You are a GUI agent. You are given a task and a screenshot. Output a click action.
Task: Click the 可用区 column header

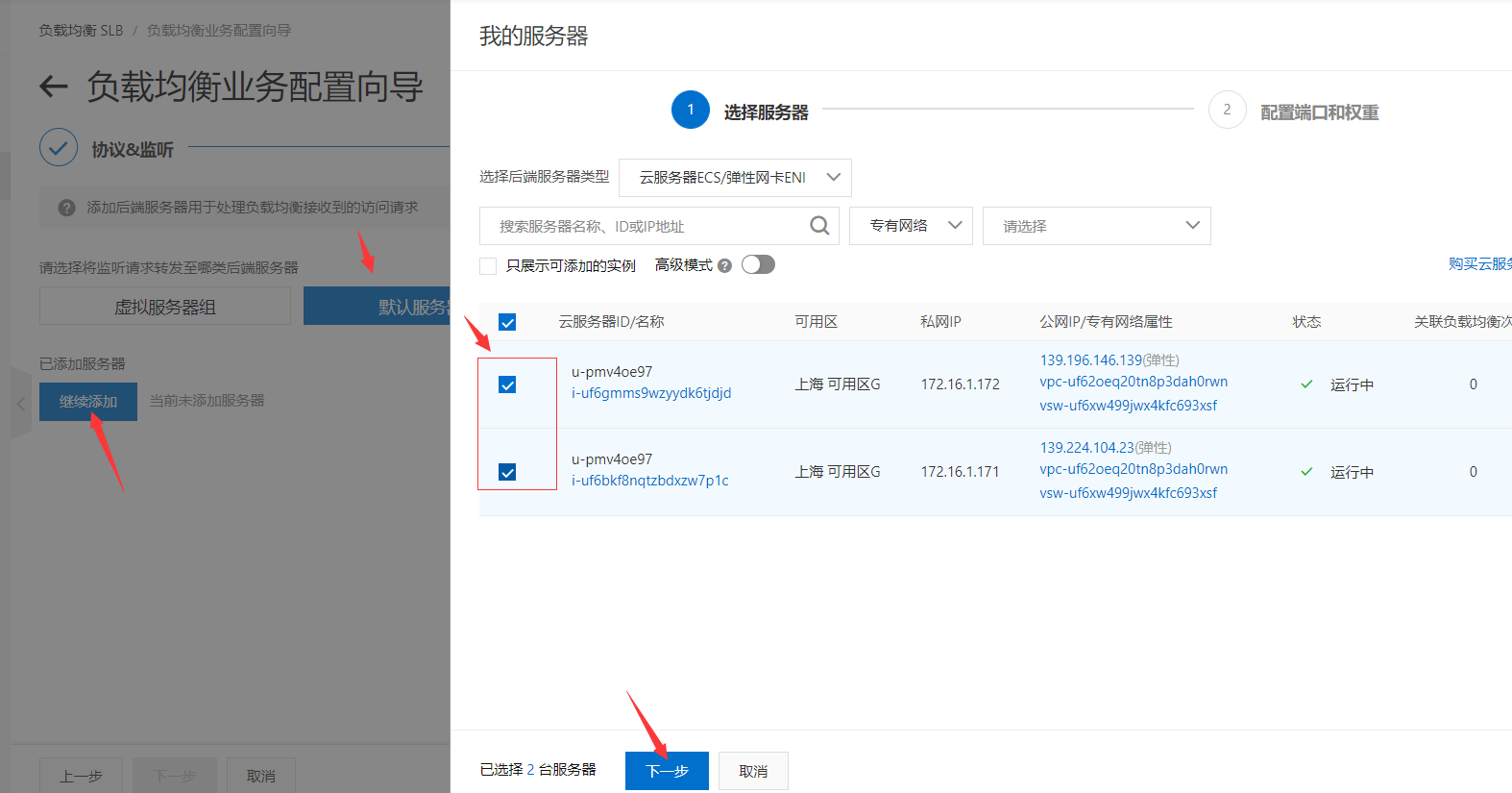pos(816,322)
